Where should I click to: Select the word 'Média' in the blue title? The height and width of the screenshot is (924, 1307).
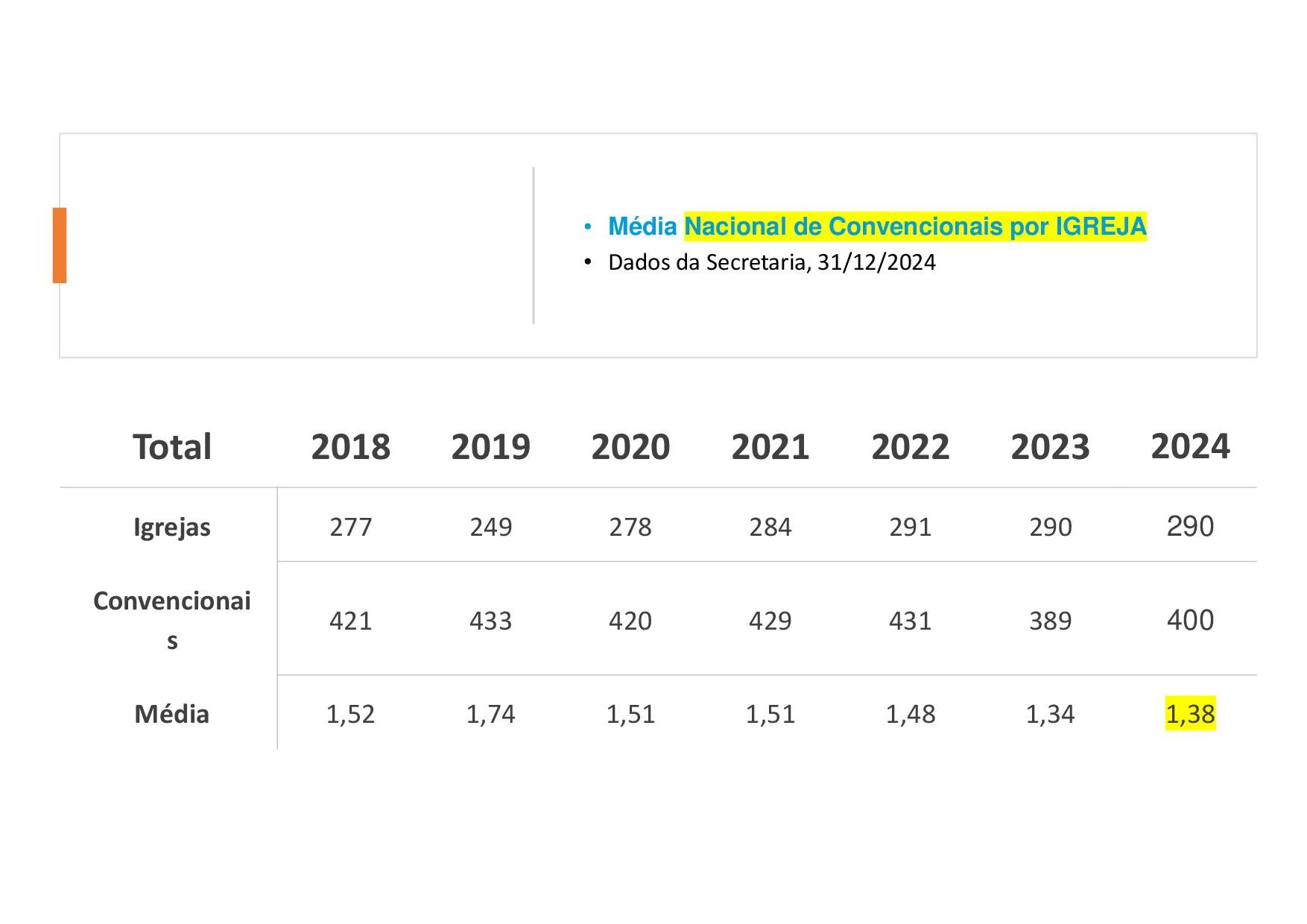tap(642, 227)
